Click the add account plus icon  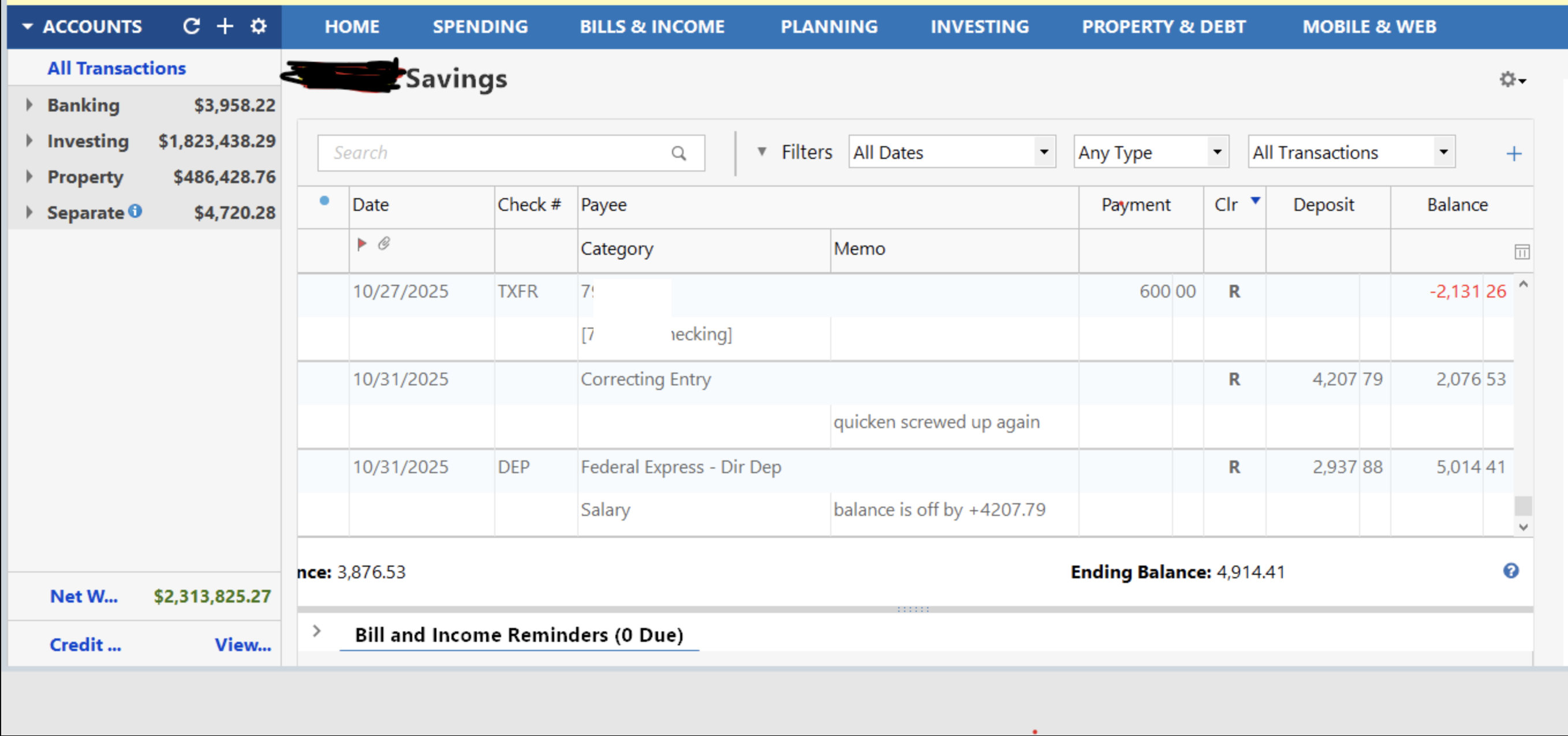[225, 26]
